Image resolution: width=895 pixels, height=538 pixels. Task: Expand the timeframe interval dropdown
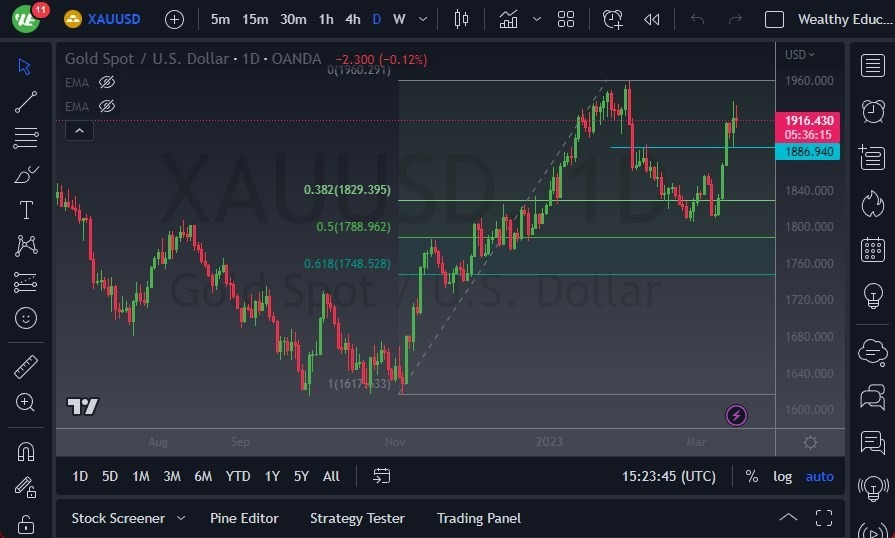[423, 19]
